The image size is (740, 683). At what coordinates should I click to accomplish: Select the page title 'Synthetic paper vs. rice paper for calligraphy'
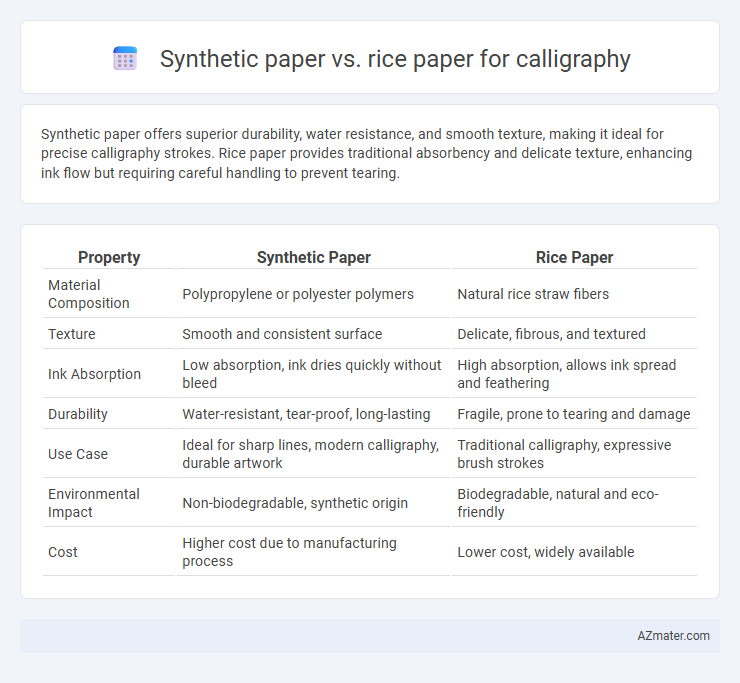[x=395, y=59]
